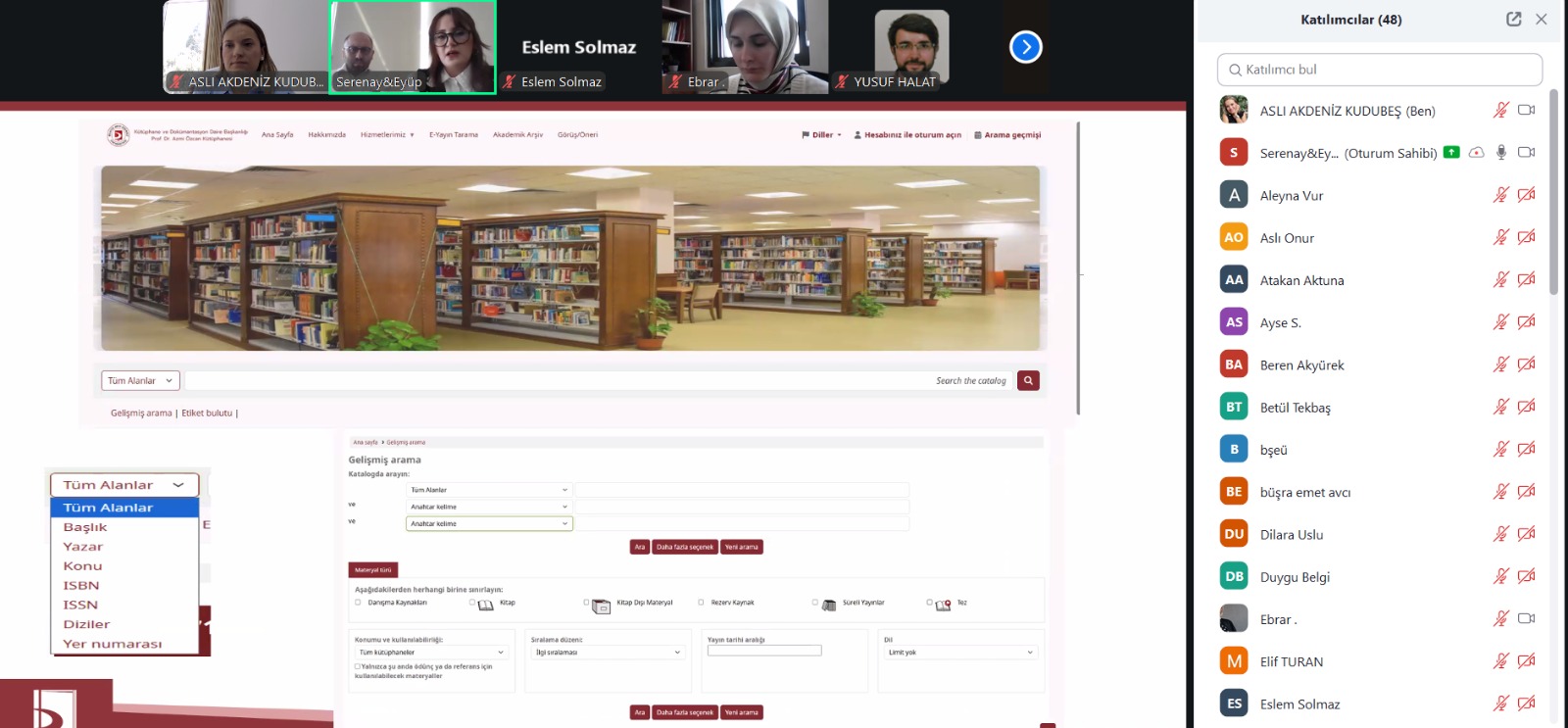
Task: Click the Katılımcı bul search field
Action: (x=1379, y=70)
